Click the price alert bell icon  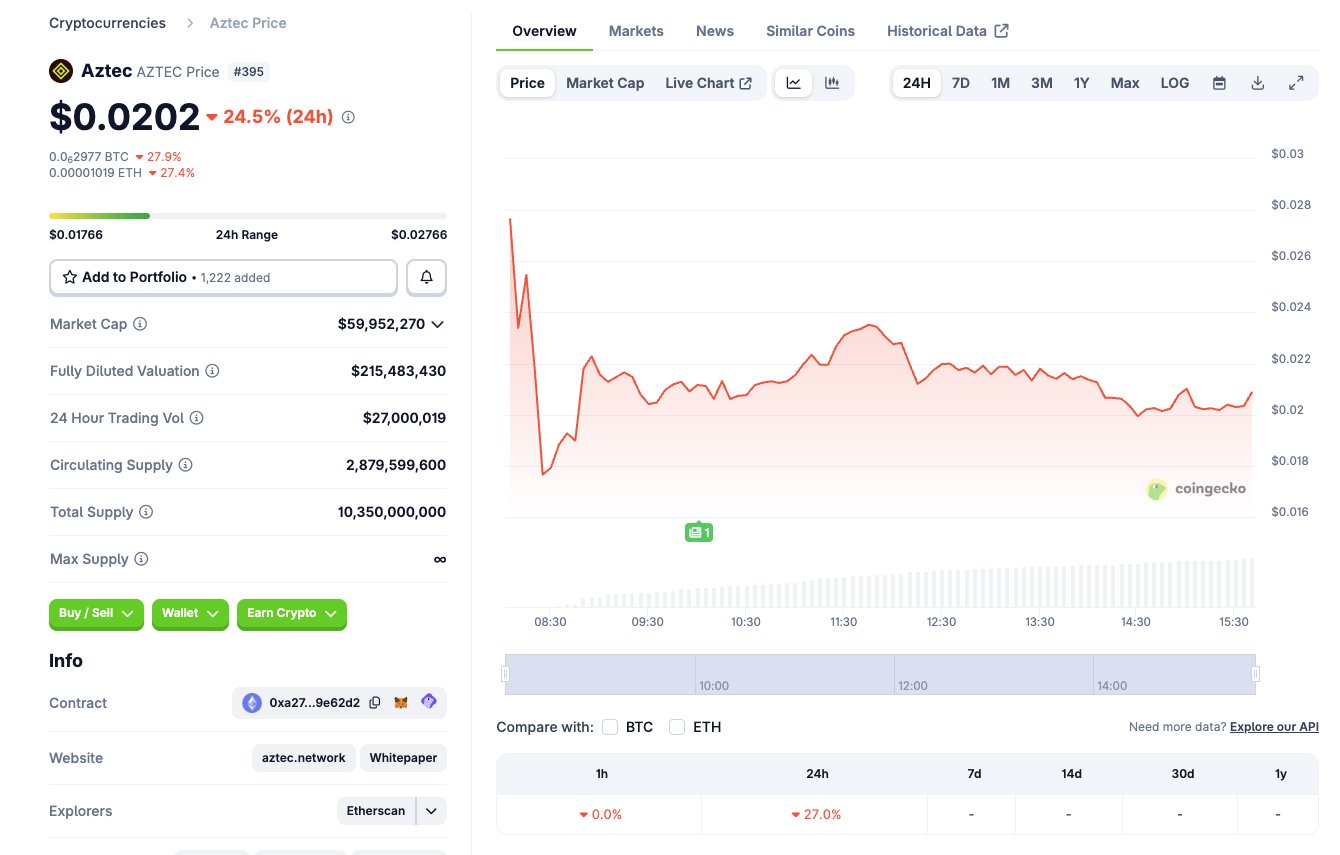coord(426,277)
